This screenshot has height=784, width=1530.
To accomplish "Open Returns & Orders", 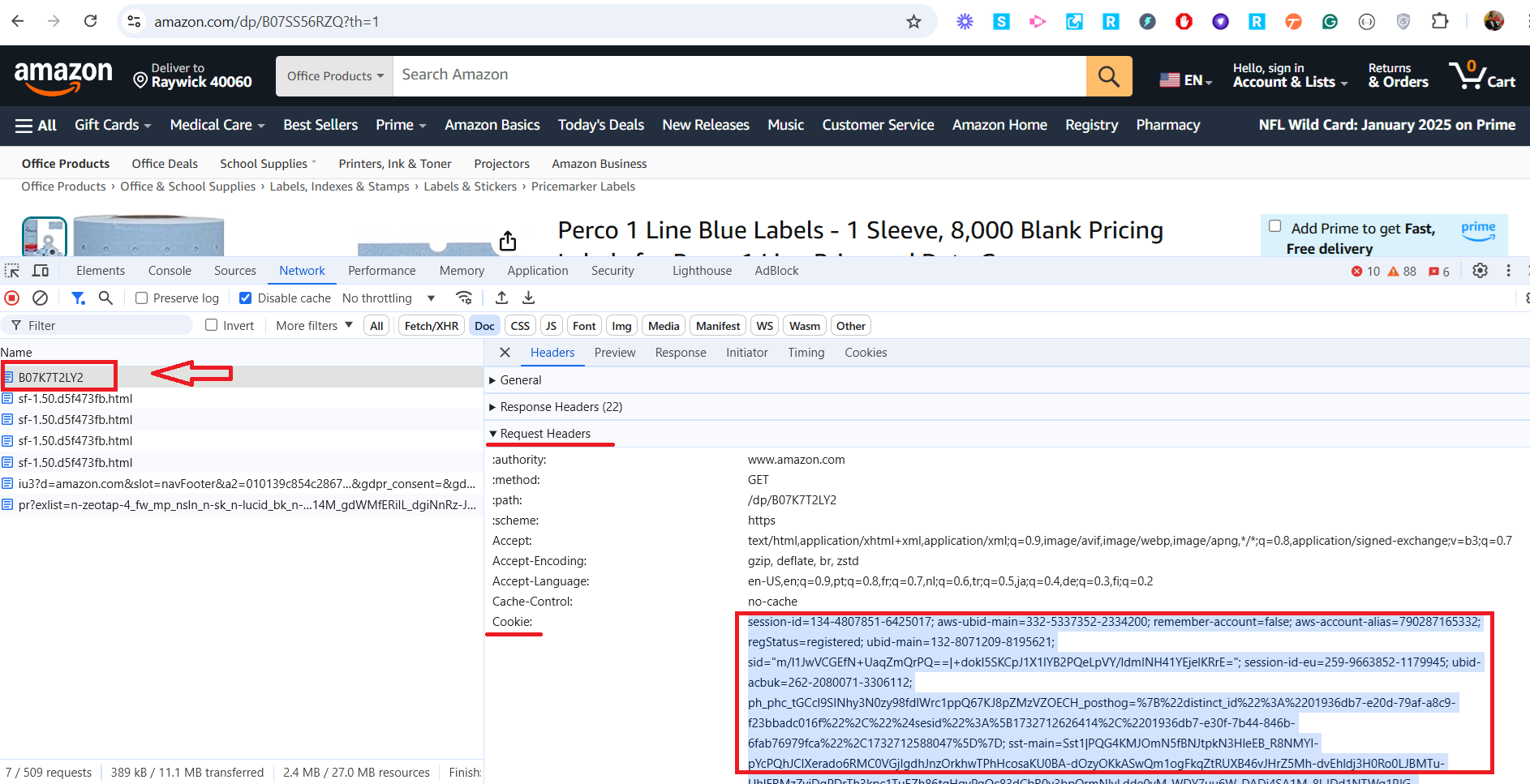I will click(1398, 75).
